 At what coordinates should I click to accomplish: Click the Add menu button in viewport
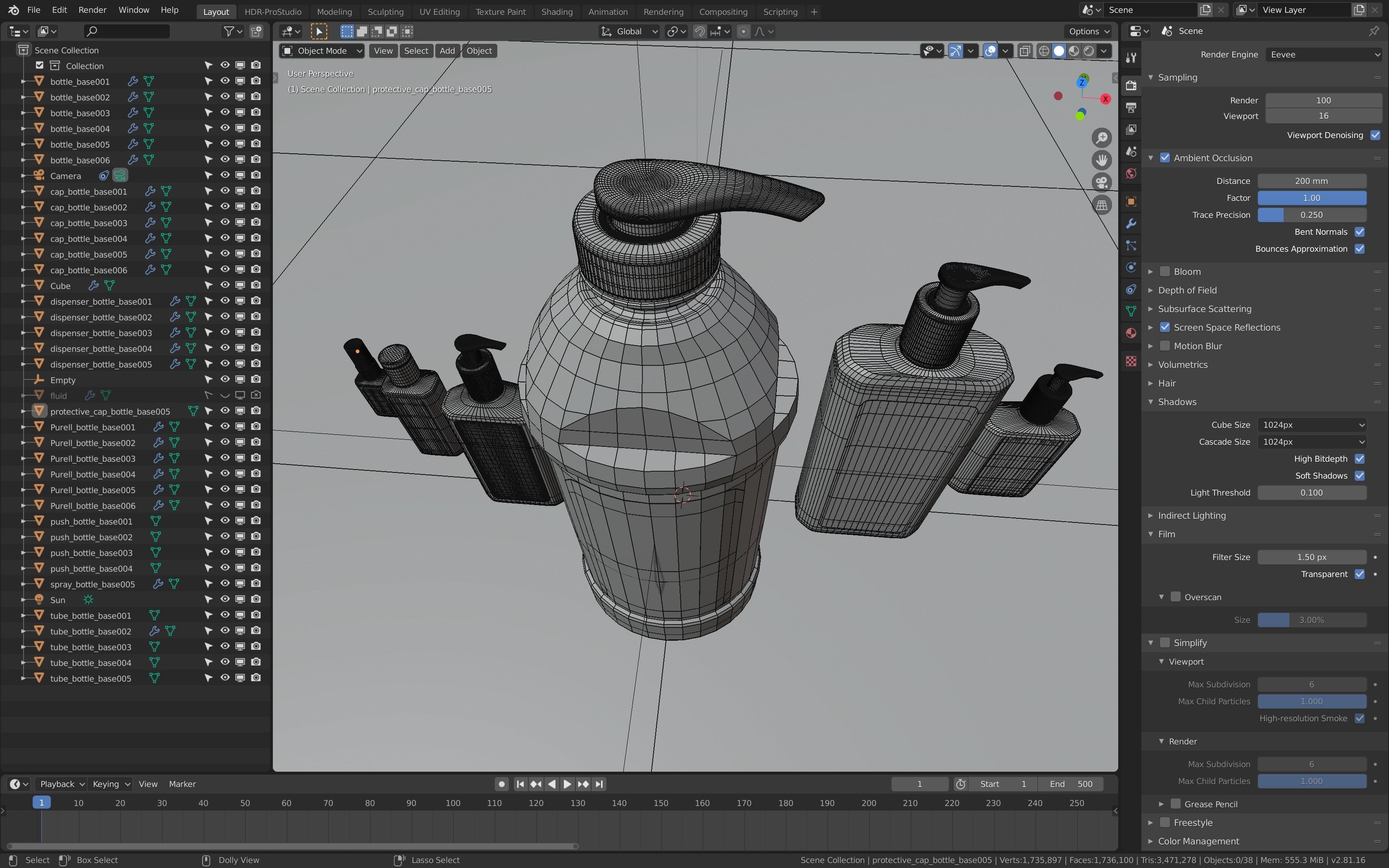coord(446,50)
